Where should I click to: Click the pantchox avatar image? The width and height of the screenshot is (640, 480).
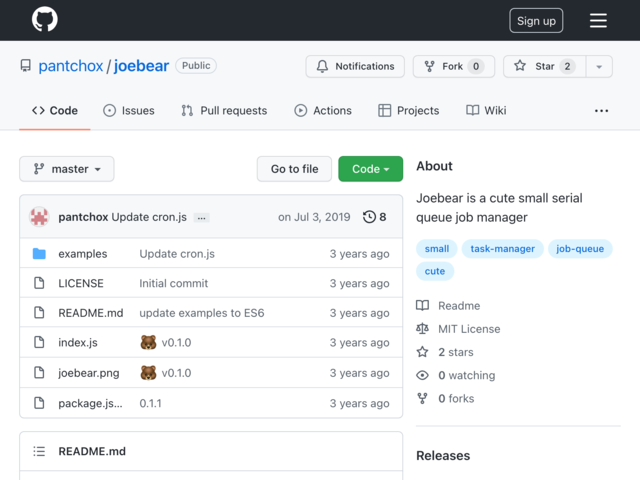point(39,217)
